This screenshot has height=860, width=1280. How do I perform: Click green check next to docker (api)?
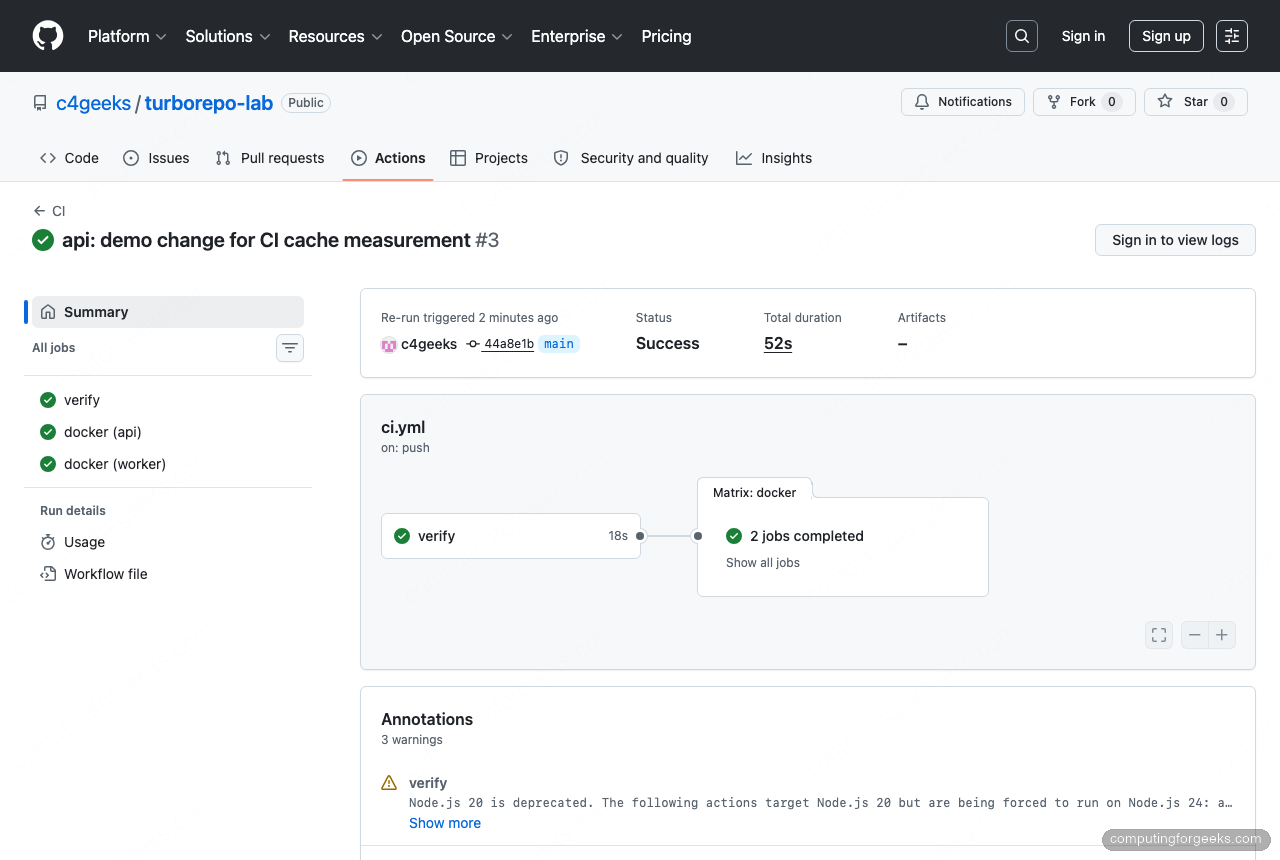48,432
